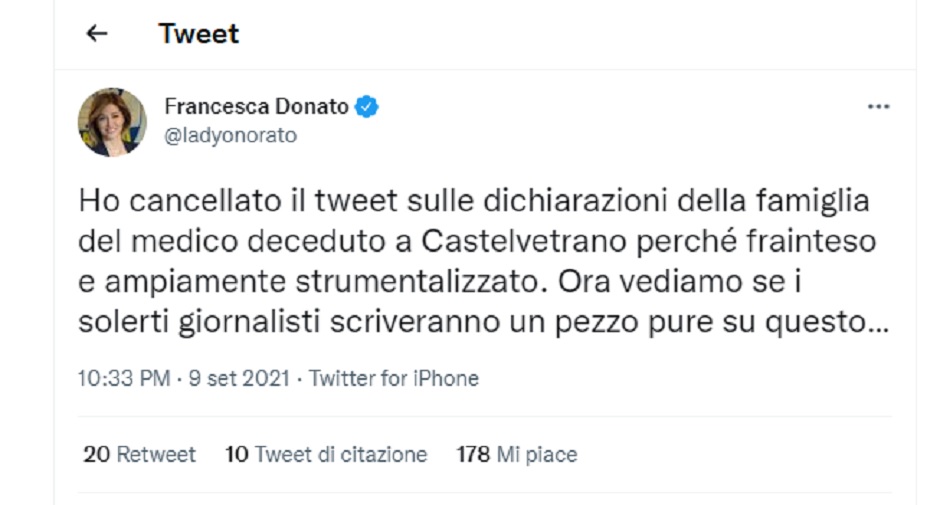Screen dimensions: 940x505
Task: Click the "Francesca Donato" display name
Action: (256, 107)
